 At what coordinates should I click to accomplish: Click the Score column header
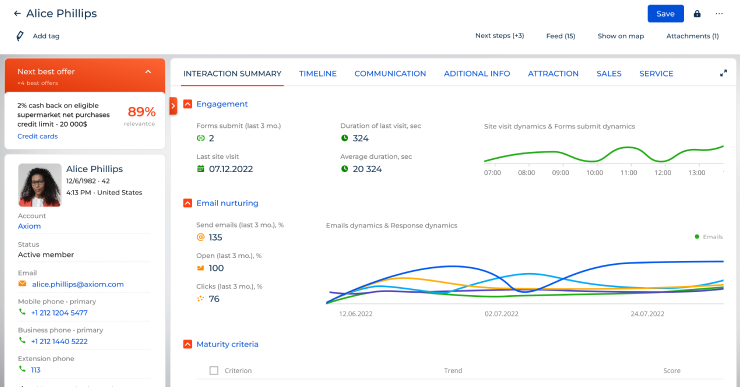pyautogui.click(x=672, y=370)
